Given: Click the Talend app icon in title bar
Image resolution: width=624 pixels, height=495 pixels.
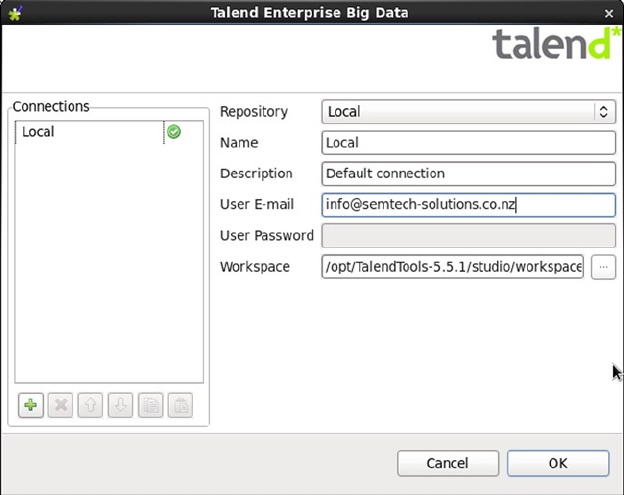Looking at the screenshot, I should 14,12.
